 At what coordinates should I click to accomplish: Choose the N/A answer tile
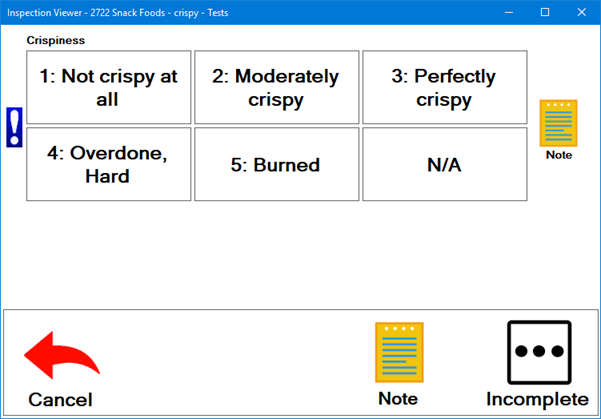point(443,164)
